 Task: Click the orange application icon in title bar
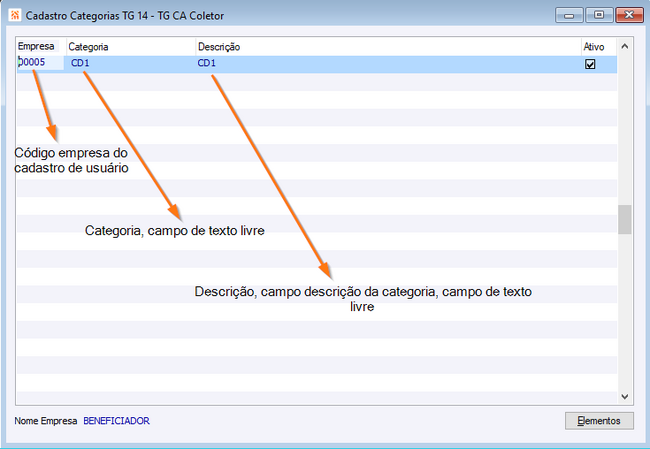[x=15, y=16]
